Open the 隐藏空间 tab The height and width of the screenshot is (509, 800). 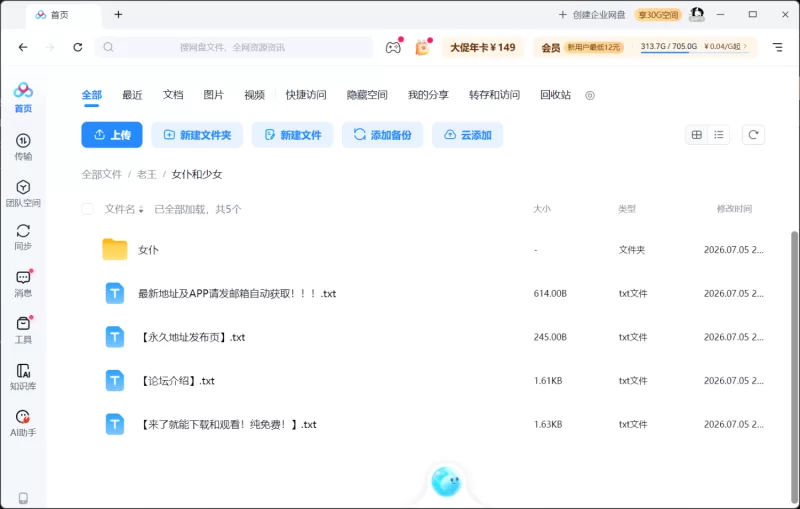tap(367, 95)
